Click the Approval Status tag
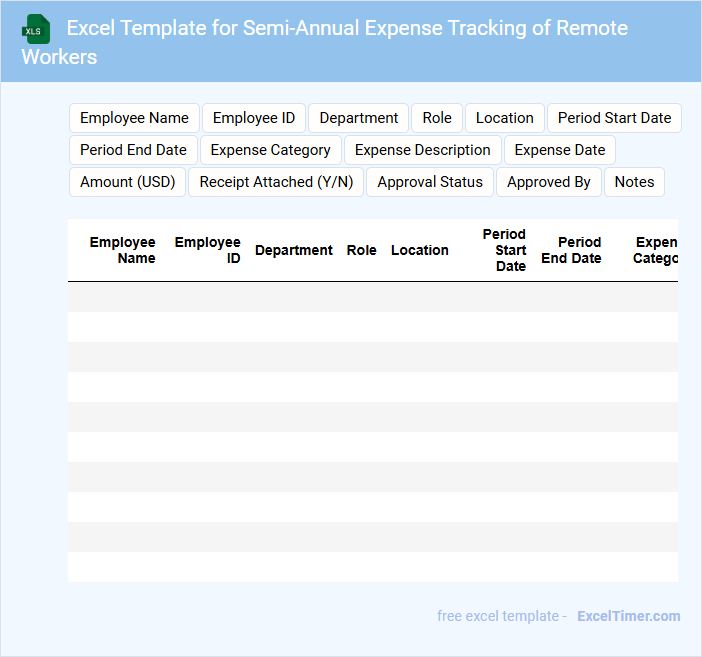Image resolution: width=702 pixels, height=657 pixels. pos(430,182)
